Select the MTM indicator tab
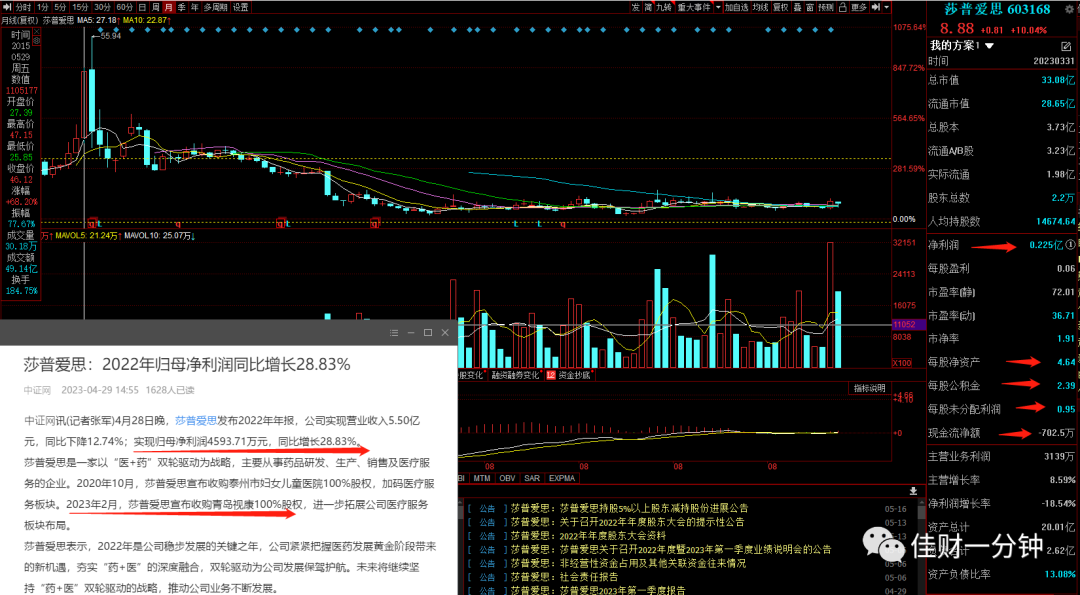Screen dimensions: 1080x595 coord(482,477)
